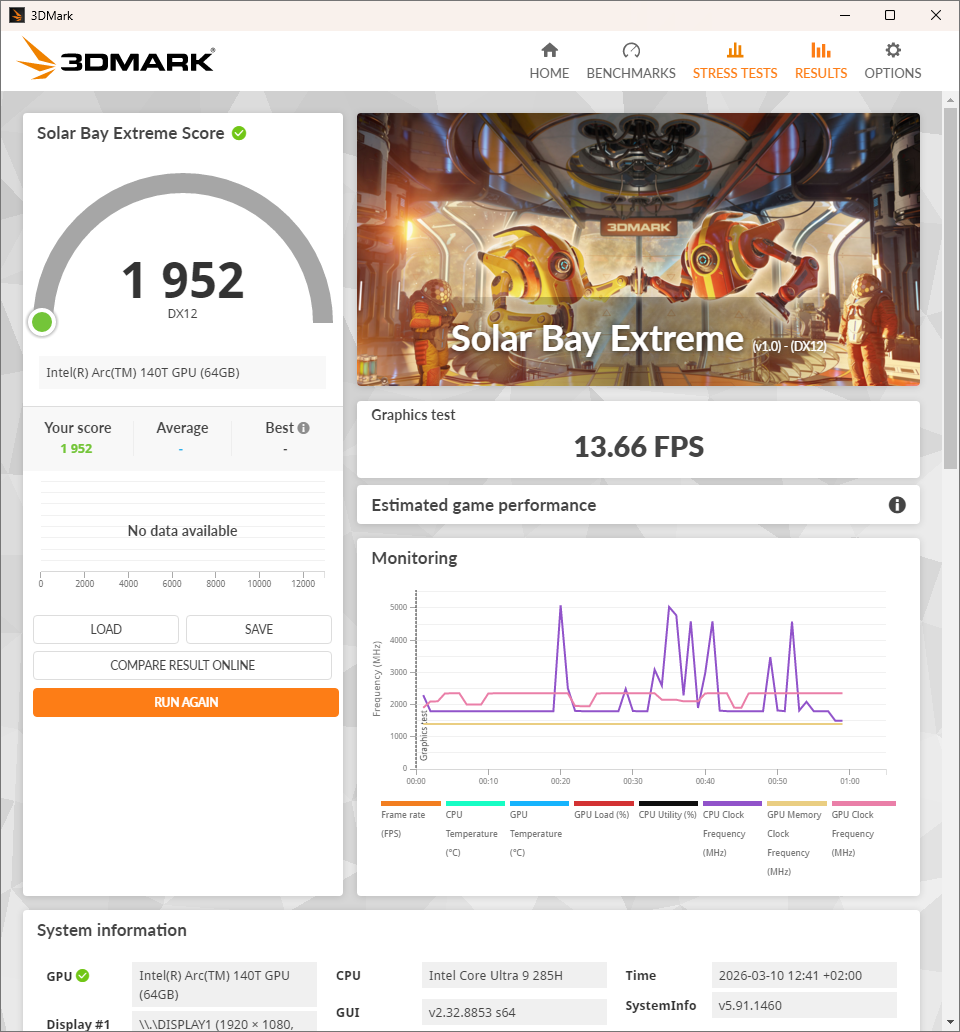Click green validation check beside Solar Bay Extreme Score
960x1032 pixels.
pyautogui.click(x=239, y=133)
